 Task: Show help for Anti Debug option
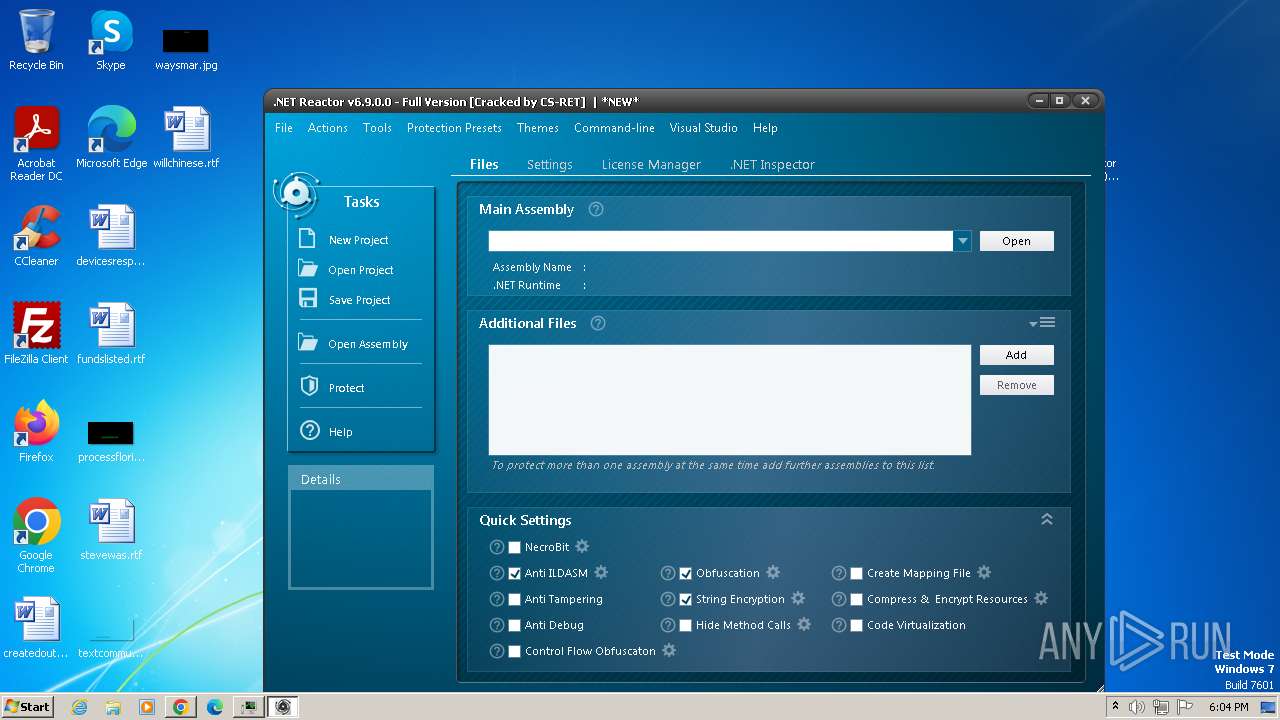point(497,625)
